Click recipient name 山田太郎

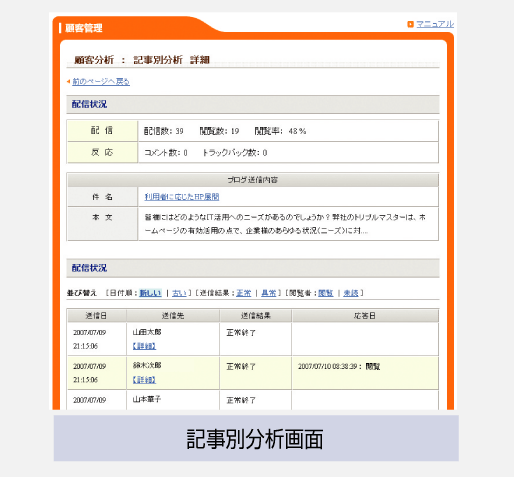tap(147, 332)
